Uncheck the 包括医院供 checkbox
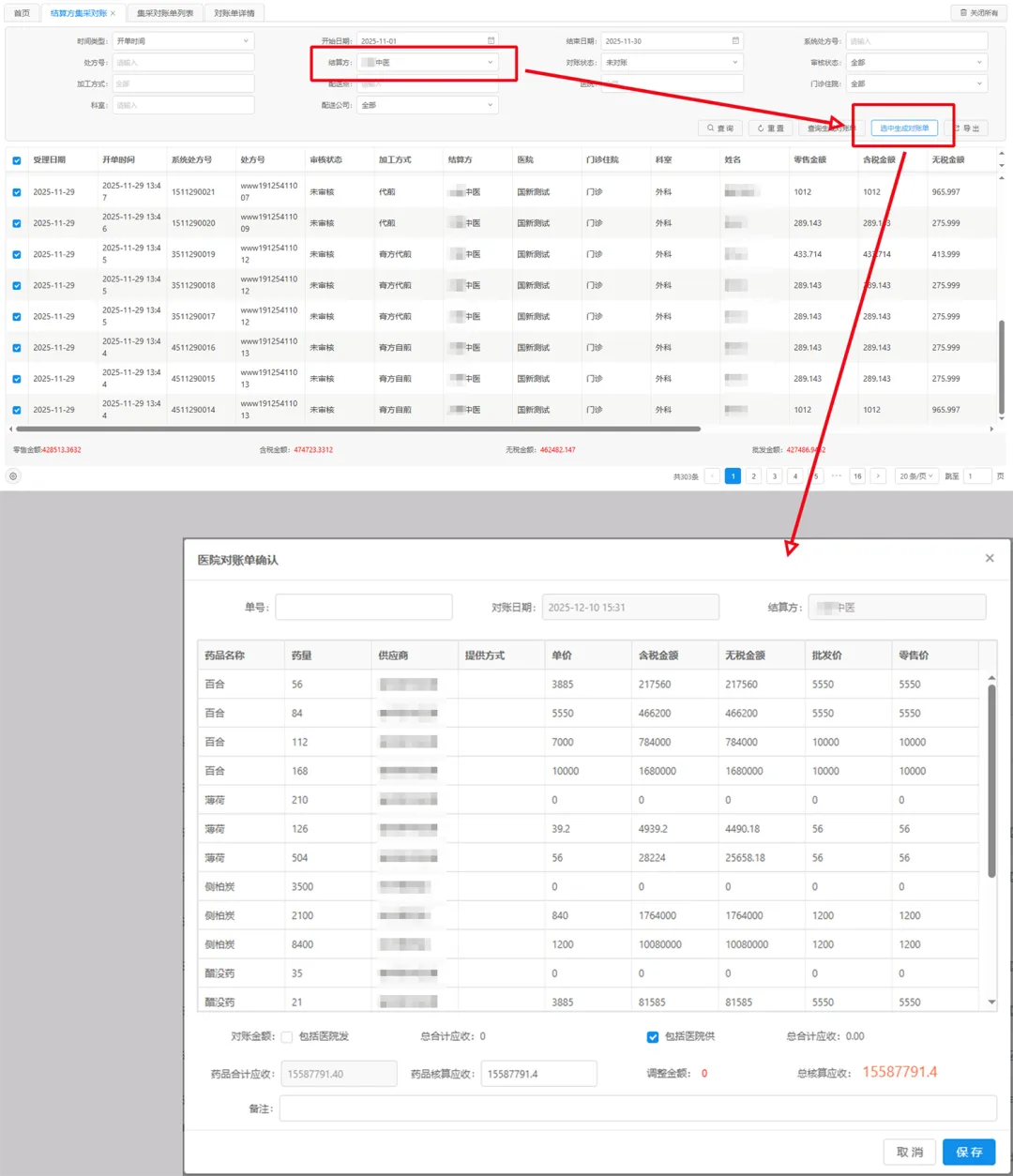This screenshot has width=1013, height=1176. tap(653, 1037)
